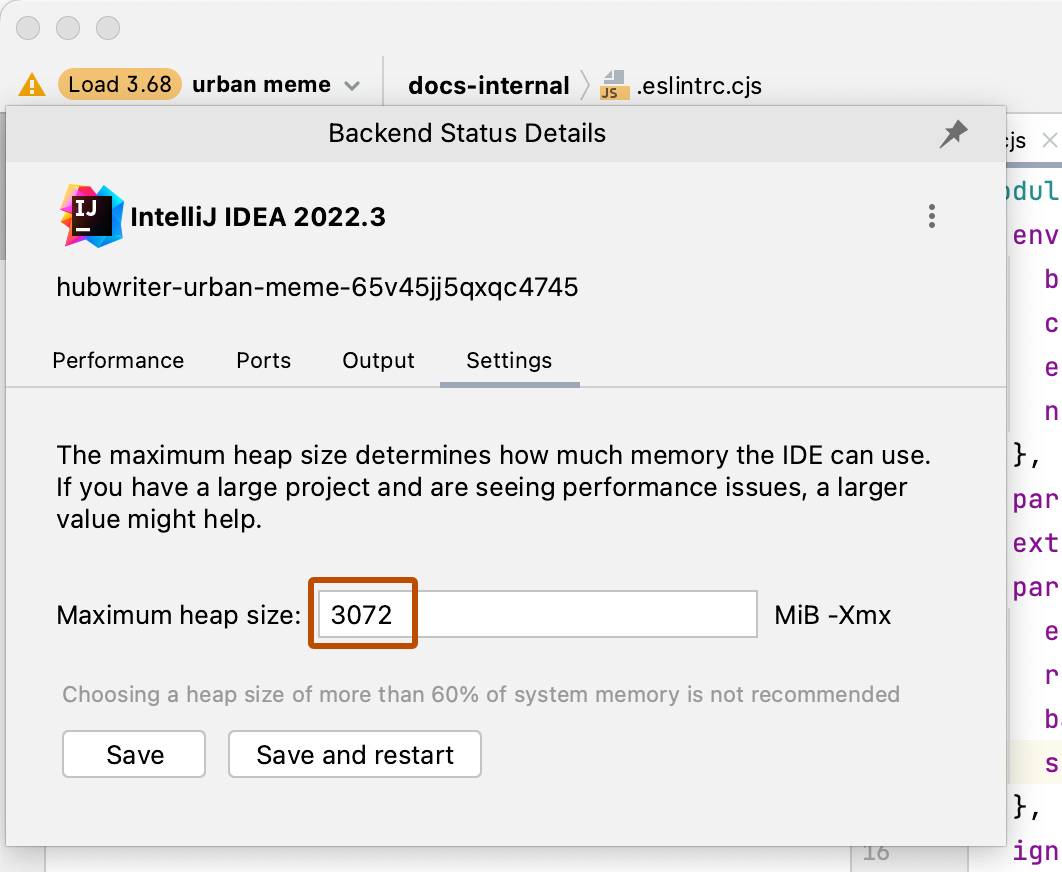Click the JS file type icon
1062x872 pixels.
pos(614,86)
